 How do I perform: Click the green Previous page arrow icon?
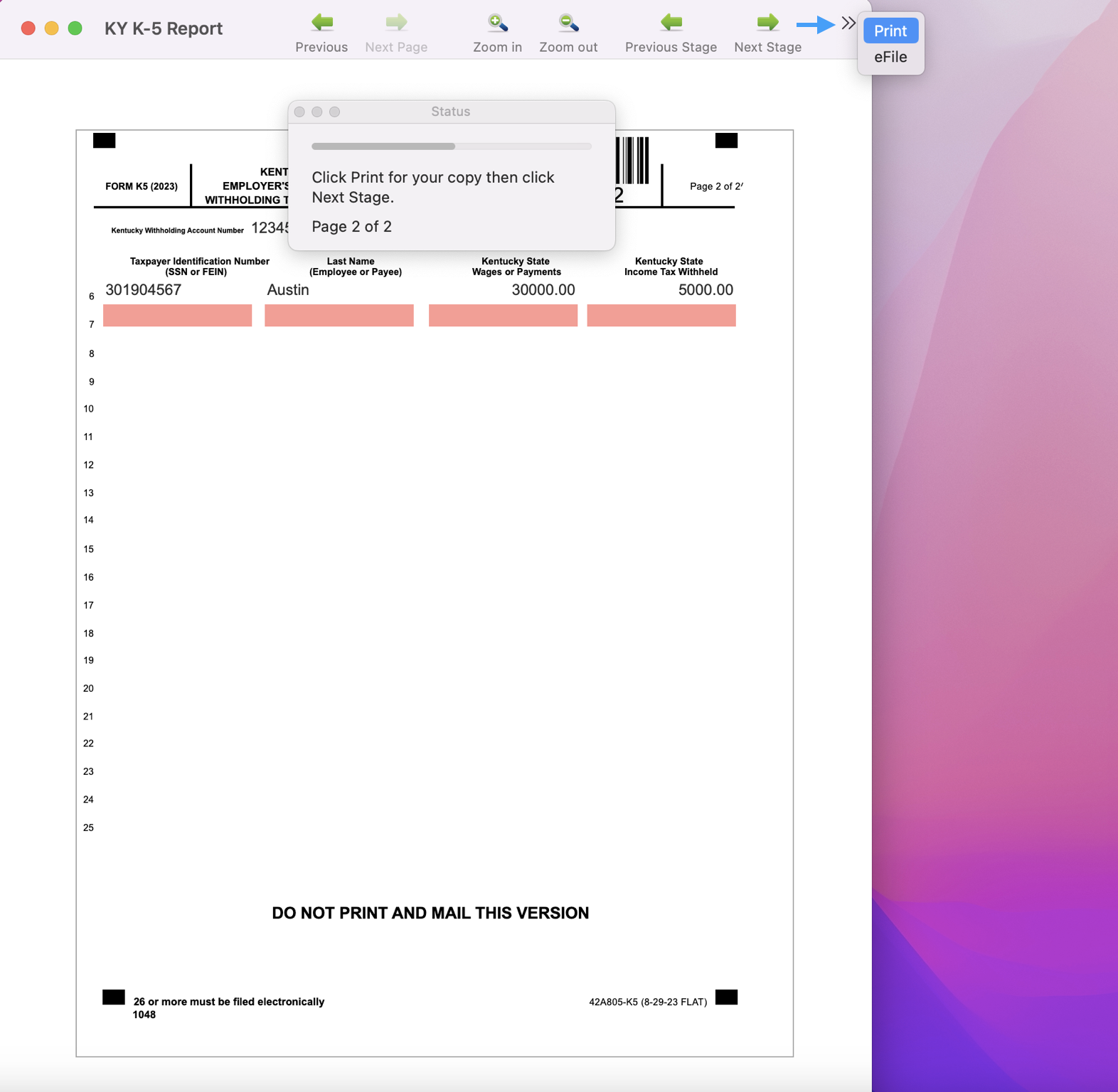(x=322, y=23)
